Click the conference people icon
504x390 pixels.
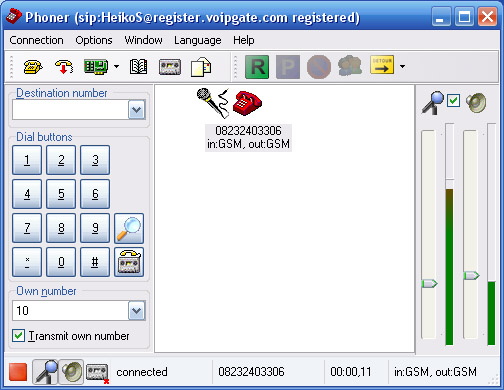pyautogui.click(x=350, y=66)
